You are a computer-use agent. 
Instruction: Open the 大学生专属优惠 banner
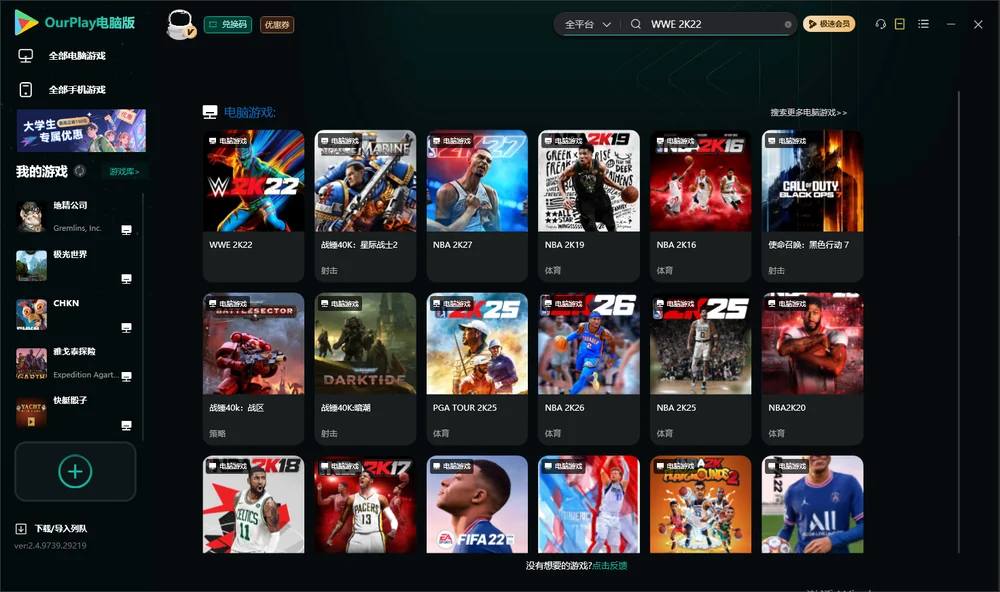coord(81,130)
